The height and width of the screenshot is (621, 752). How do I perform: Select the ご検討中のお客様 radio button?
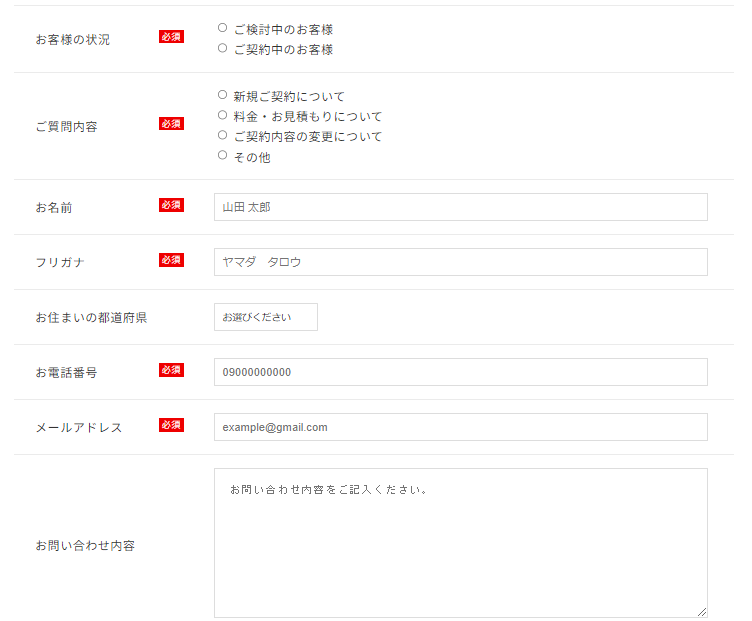tap(222, 28)
